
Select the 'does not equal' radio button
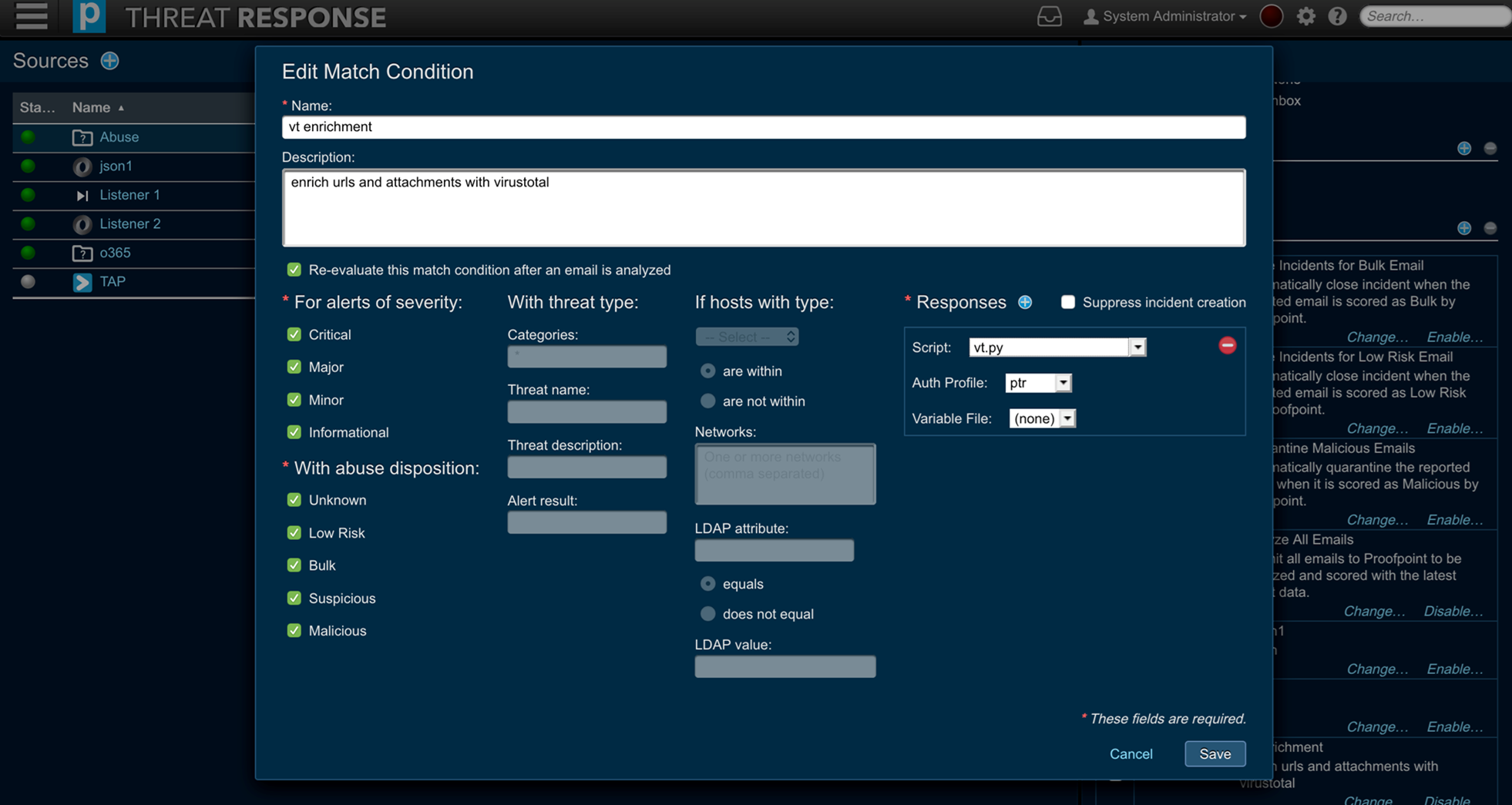[x=707, y=614]
